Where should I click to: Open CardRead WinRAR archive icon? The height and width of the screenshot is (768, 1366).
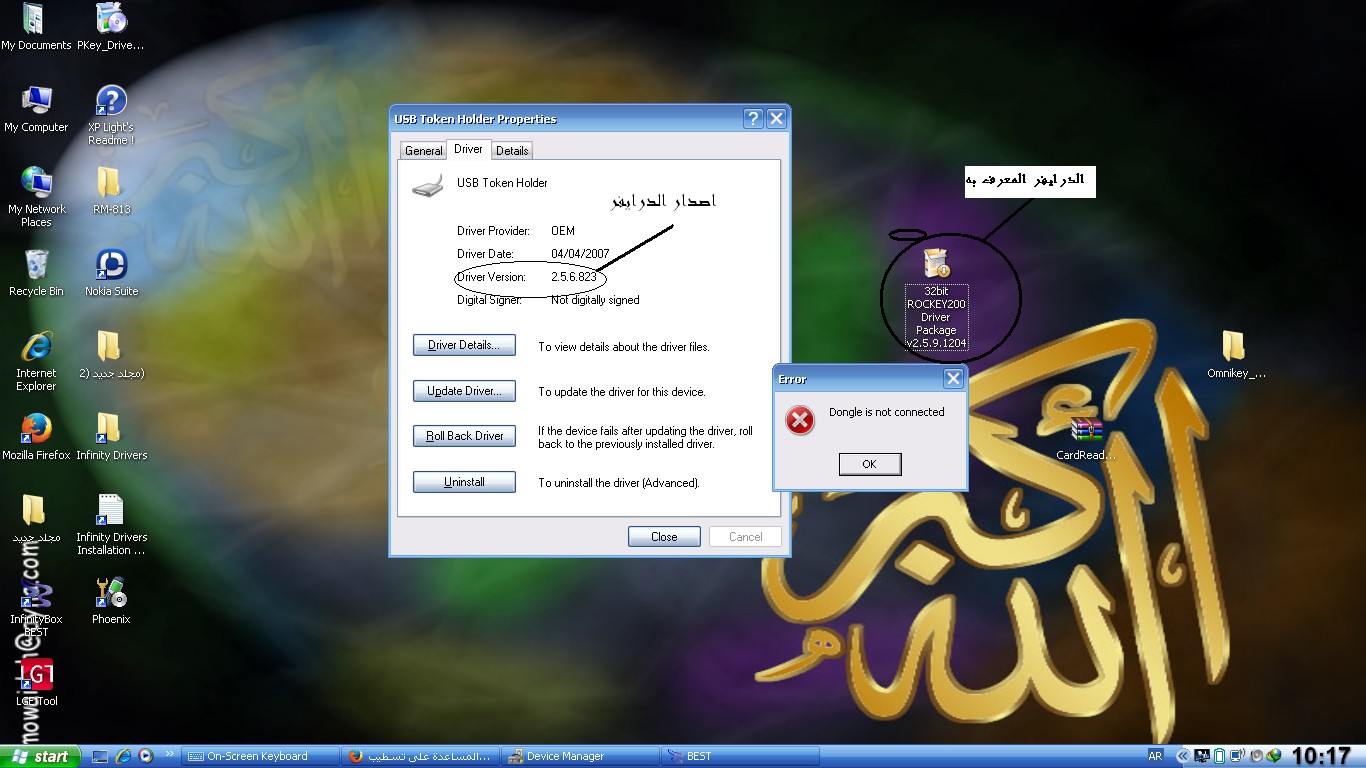(1086, 437)
